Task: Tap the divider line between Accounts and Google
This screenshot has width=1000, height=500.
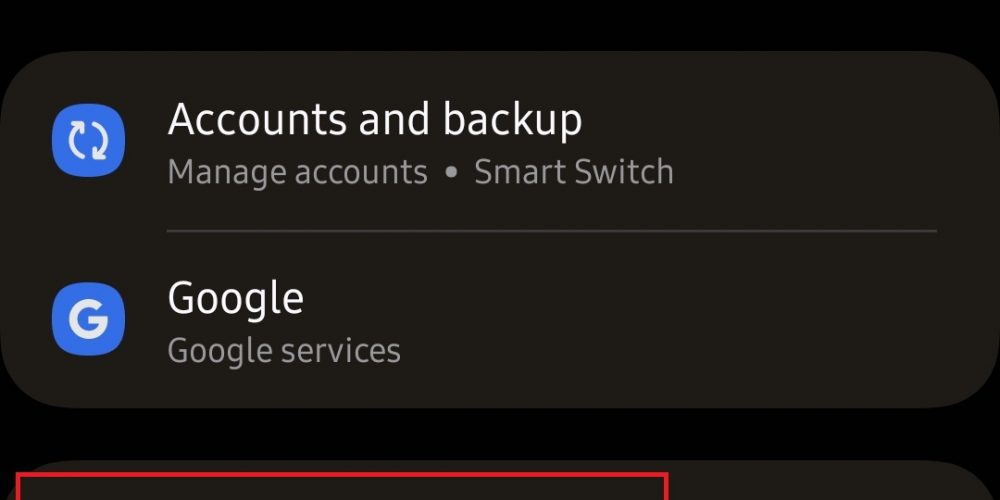Action: (x=552, y=231)
